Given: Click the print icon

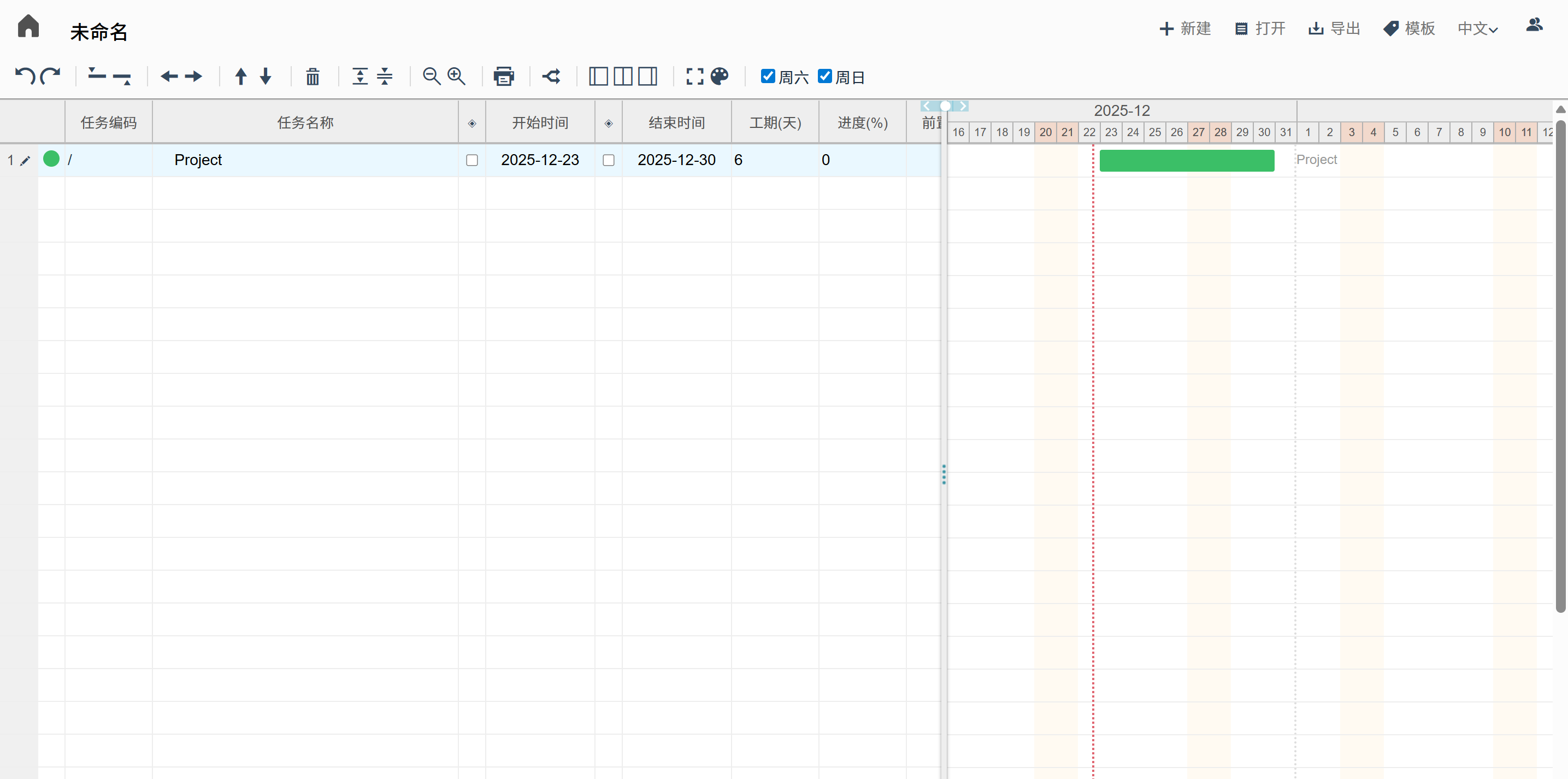Looking at the screenshot, I should pos(503,76).
